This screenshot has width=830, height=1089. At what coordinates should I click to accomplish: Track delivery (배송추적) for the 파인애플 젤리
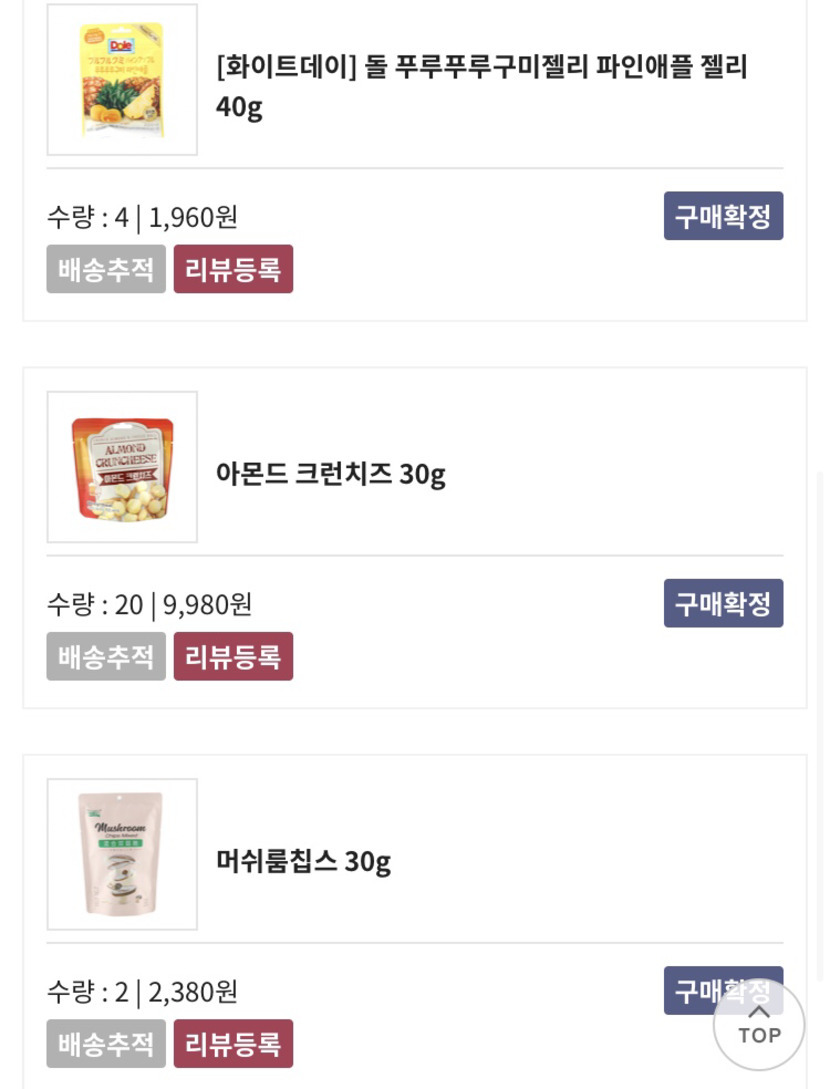[x=106, y=269]
